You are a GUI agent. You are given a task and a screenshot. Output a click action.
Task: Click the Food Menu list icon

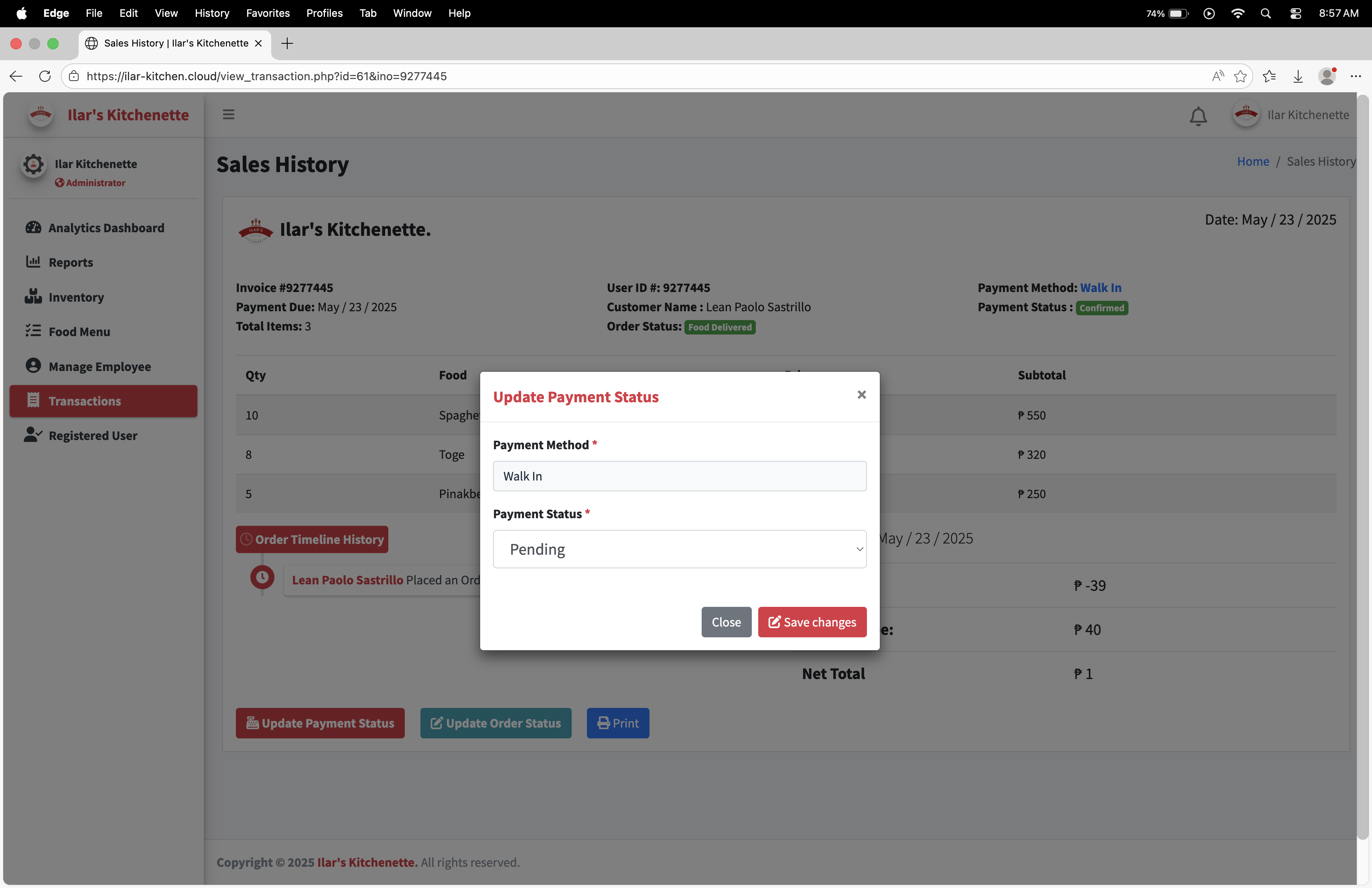(x=33, y=331)
